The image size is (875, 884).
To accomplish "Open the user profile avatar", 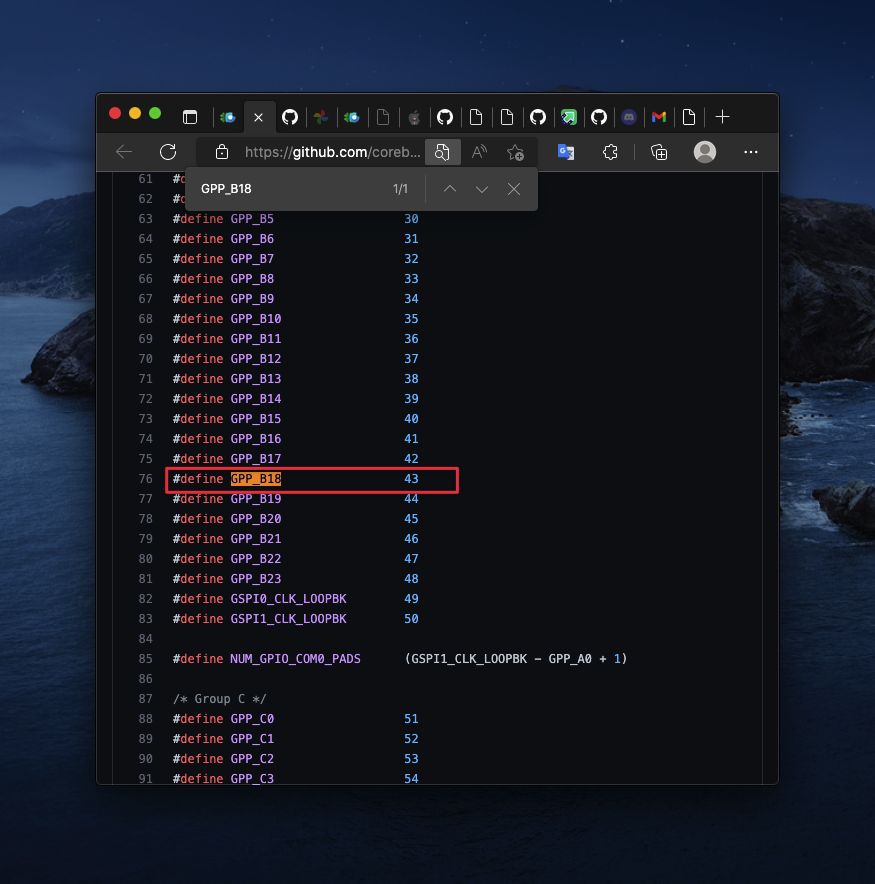I will (x=705, y=152).
